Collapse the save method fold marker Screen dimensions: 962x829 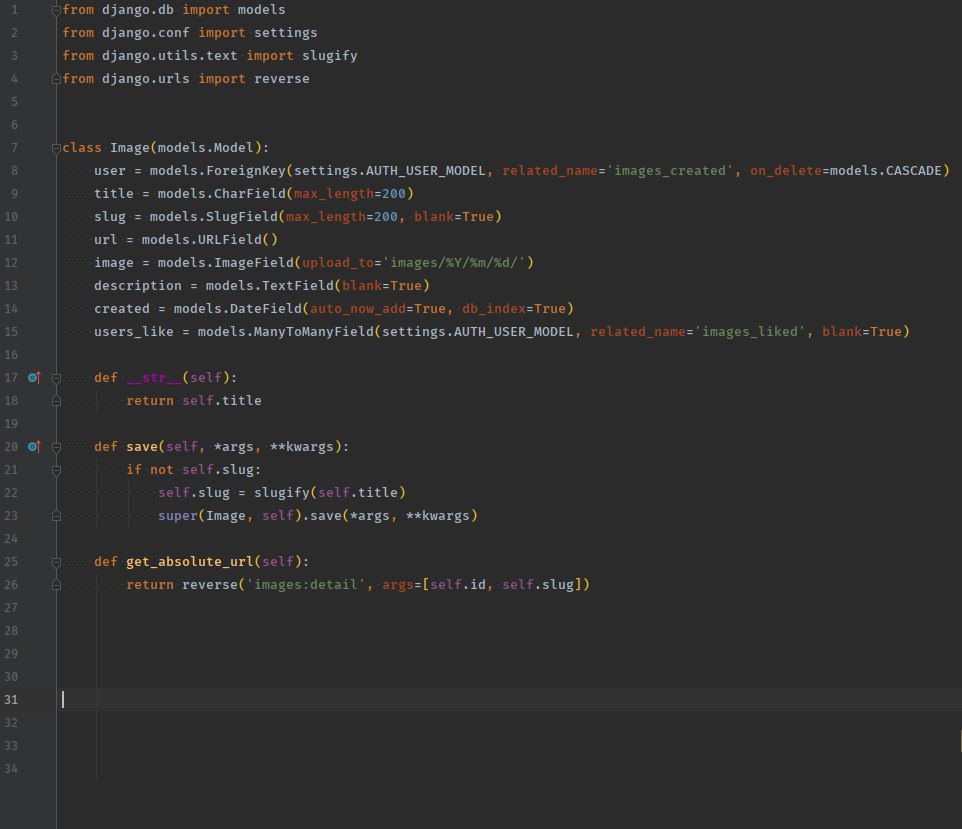(56, 447)
